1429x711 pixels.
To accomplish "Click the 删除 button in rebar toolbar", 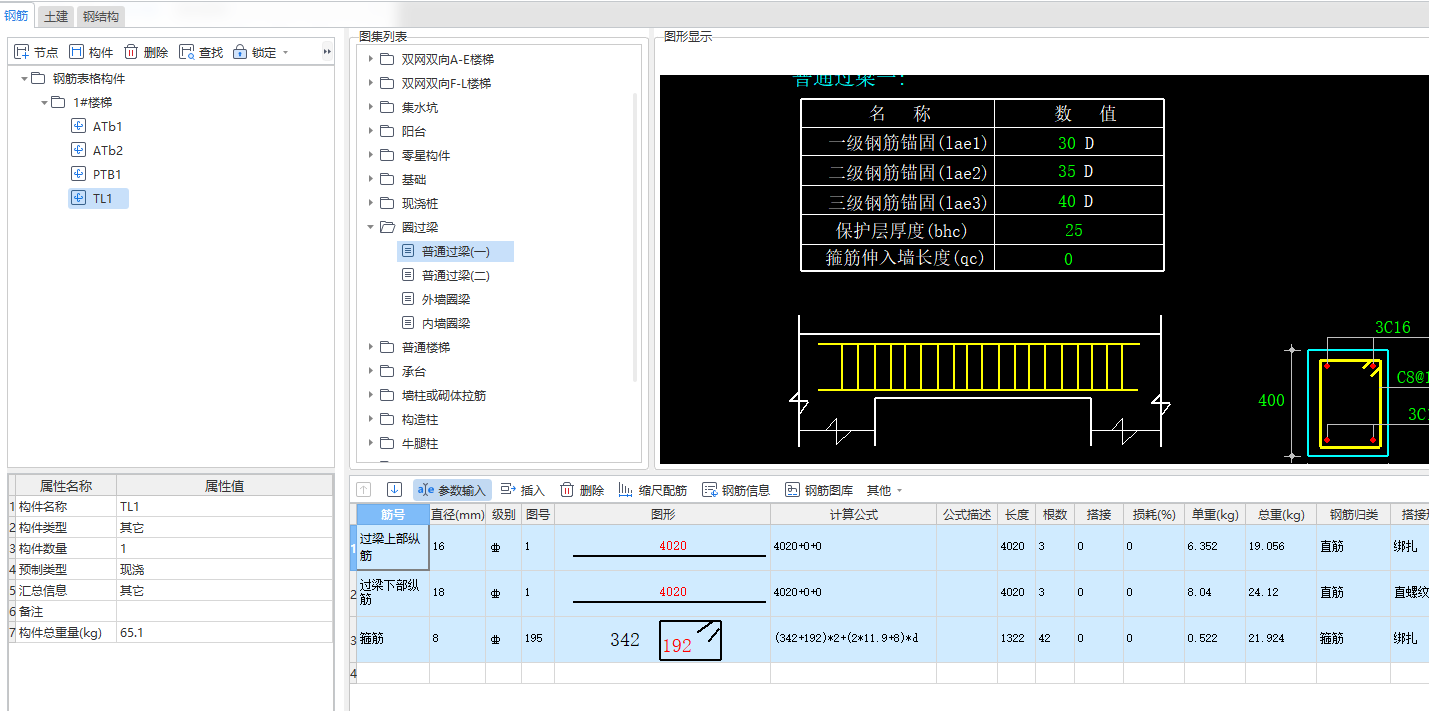I will 582,490.
